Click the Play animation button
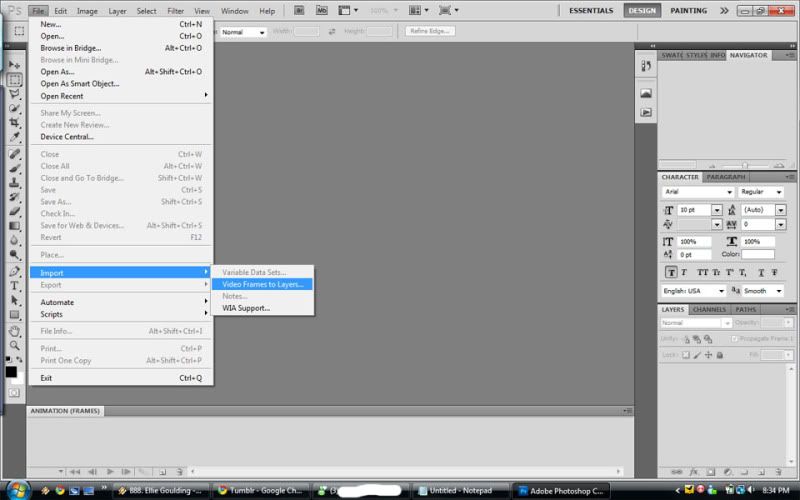800x500 pixels. 110,472
